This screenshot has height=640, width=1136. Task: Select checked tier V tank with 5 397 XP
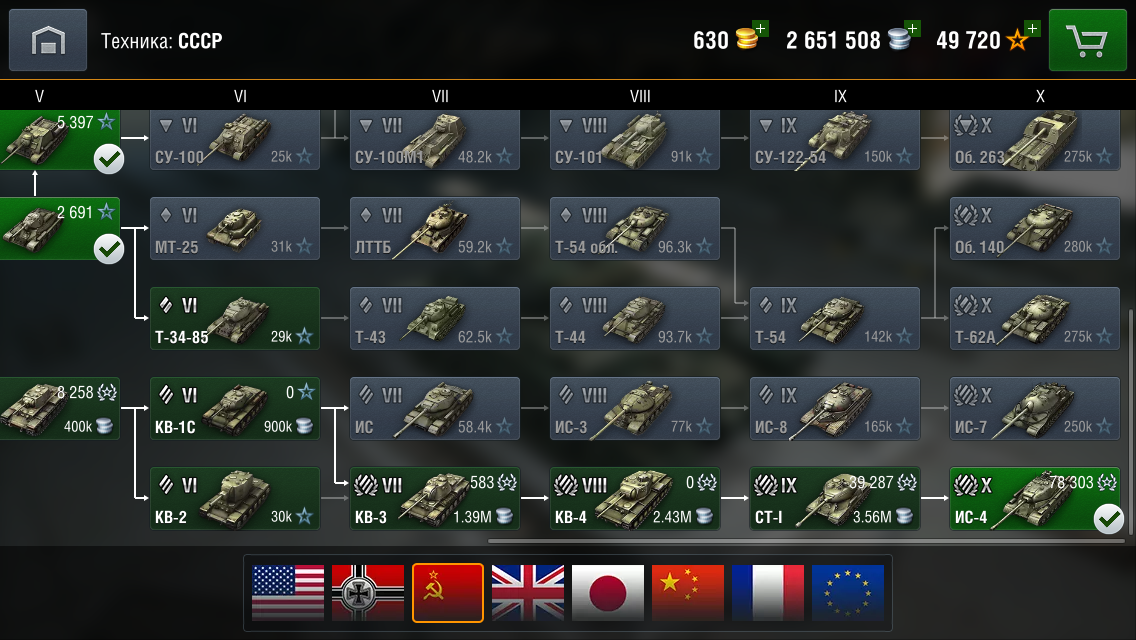pos(59,140)
